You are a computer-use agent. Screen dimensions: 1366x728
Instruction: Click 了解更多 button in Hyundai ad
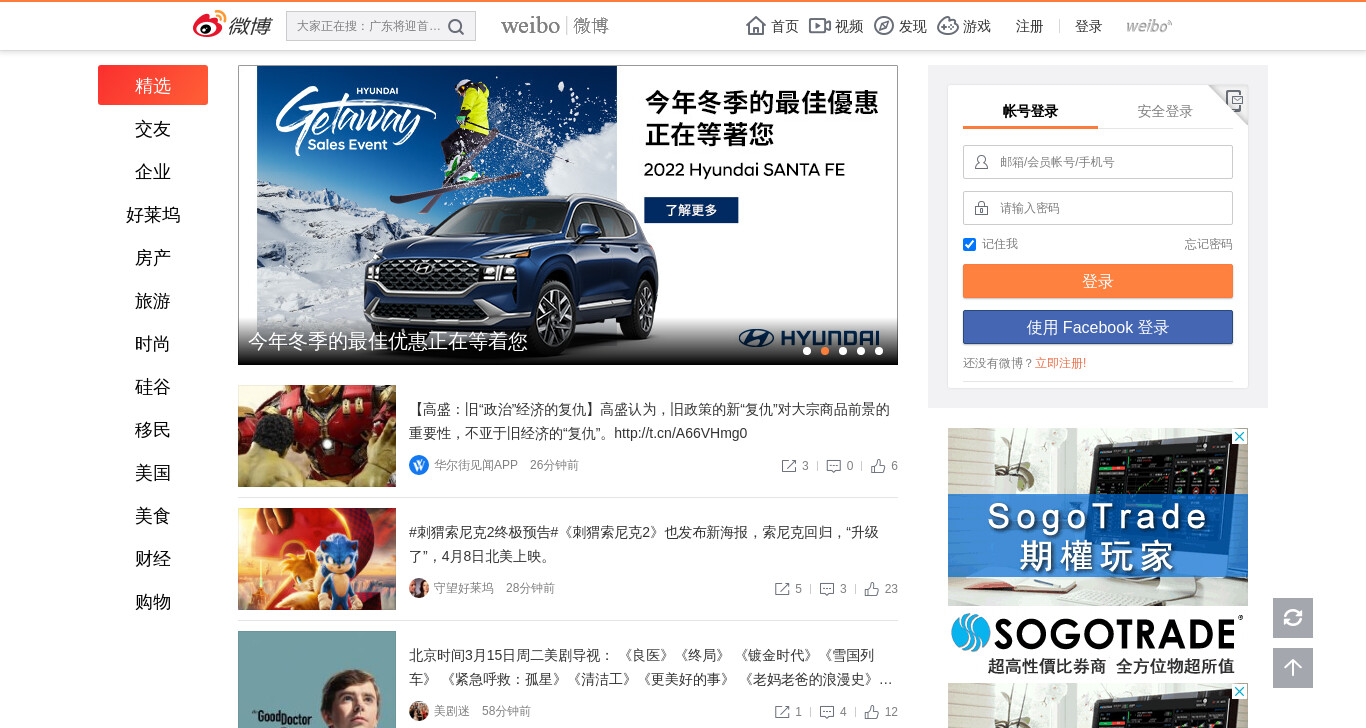691,210
